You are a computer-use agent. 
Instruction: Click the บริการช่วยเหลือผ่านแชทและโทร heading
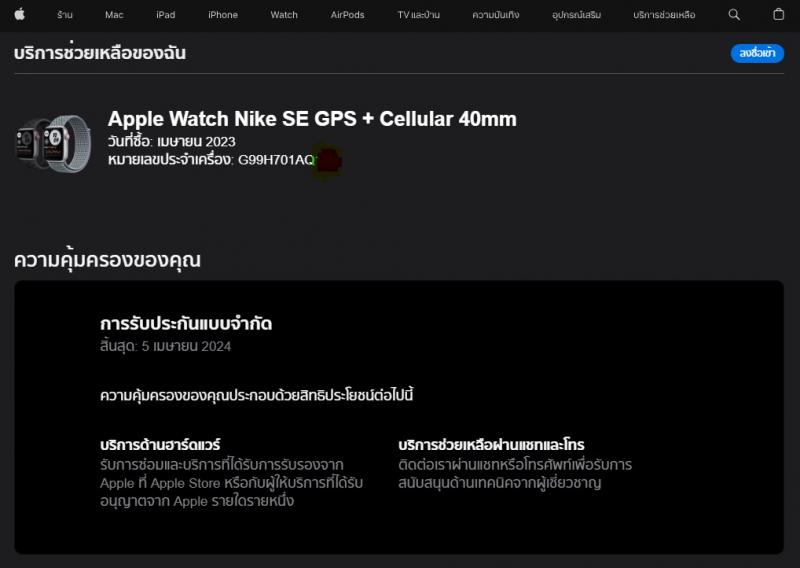491,444
